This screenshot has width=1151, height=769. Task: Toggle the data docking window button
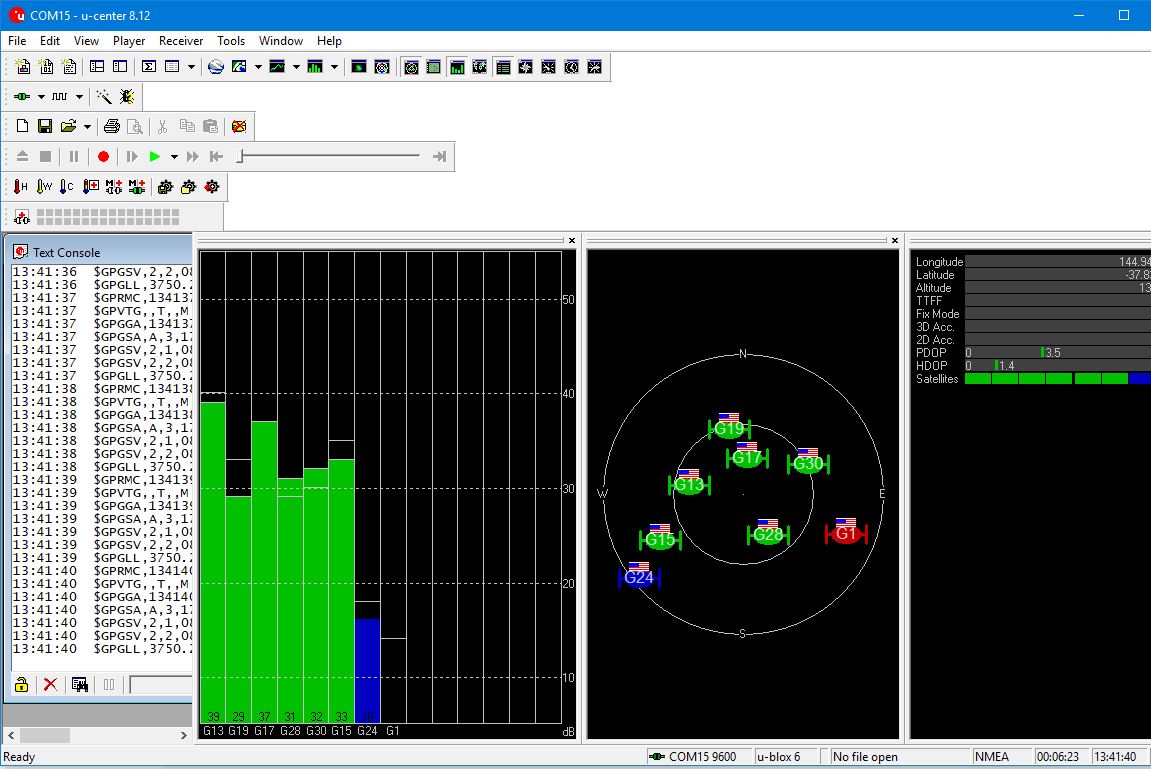tap(503, 67)
